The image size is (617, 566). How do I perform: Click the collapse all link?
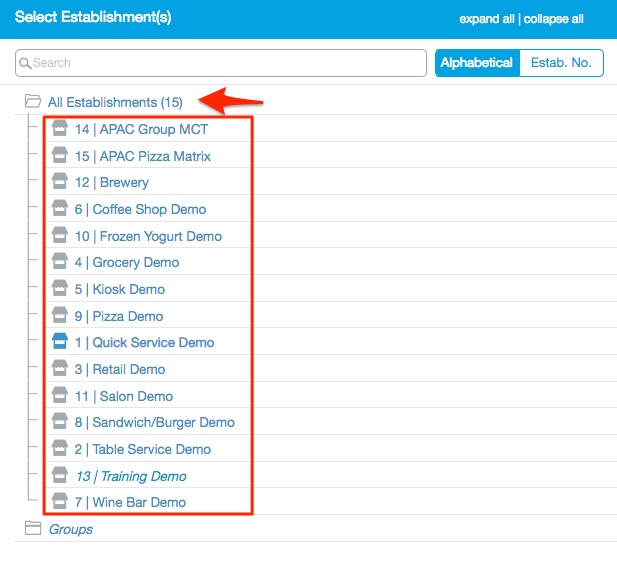(x=554, y=19)
